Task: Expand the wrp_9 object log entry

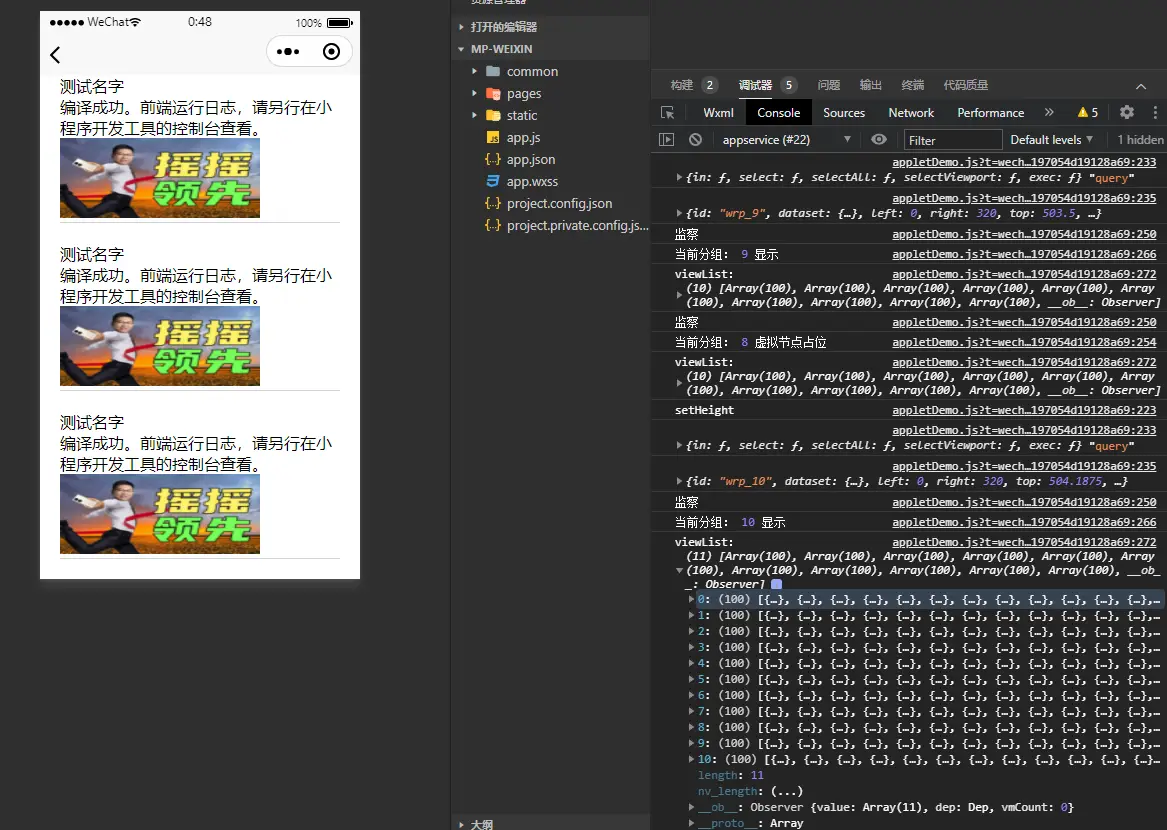Action: (680, 213)
